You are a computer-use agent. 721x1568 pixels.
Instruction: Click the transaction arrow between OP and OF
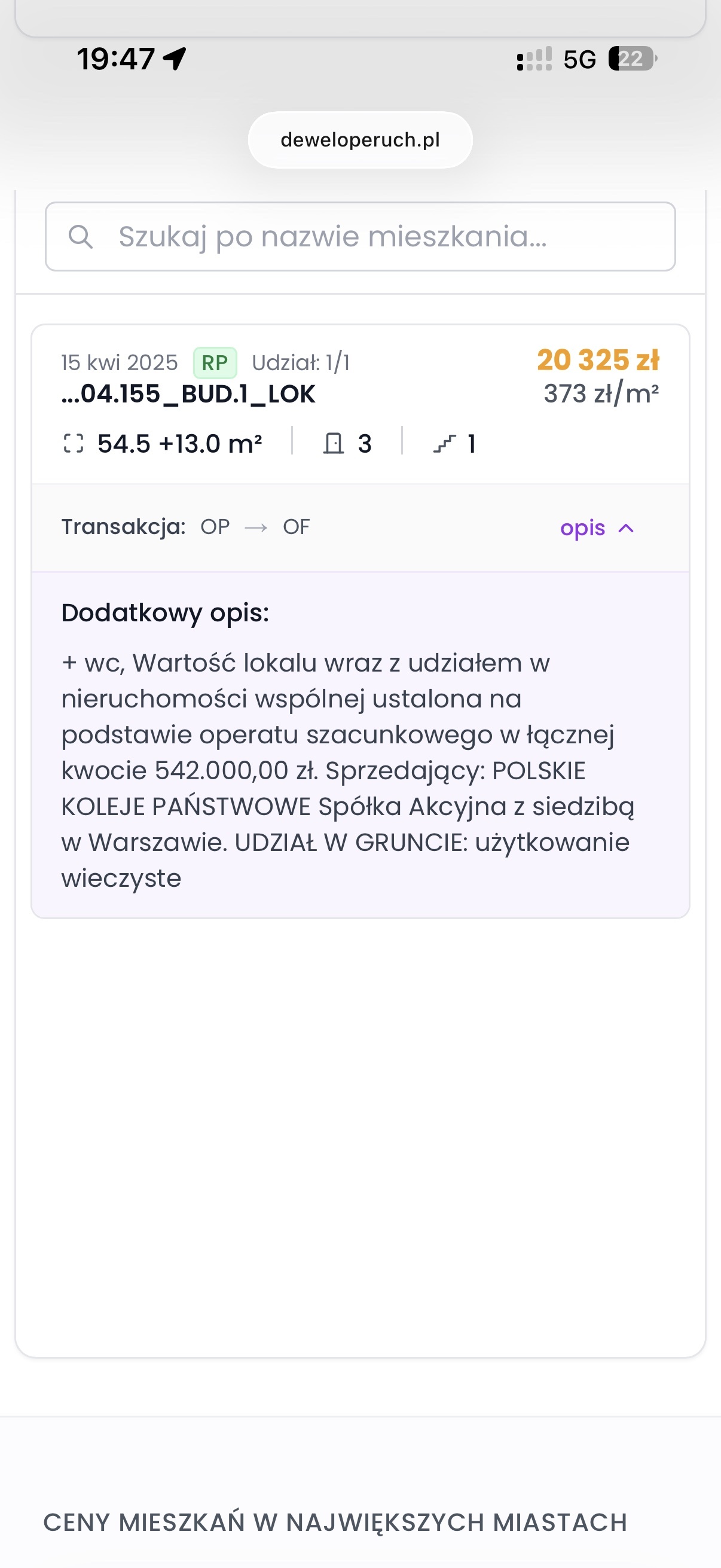(256, 527)
